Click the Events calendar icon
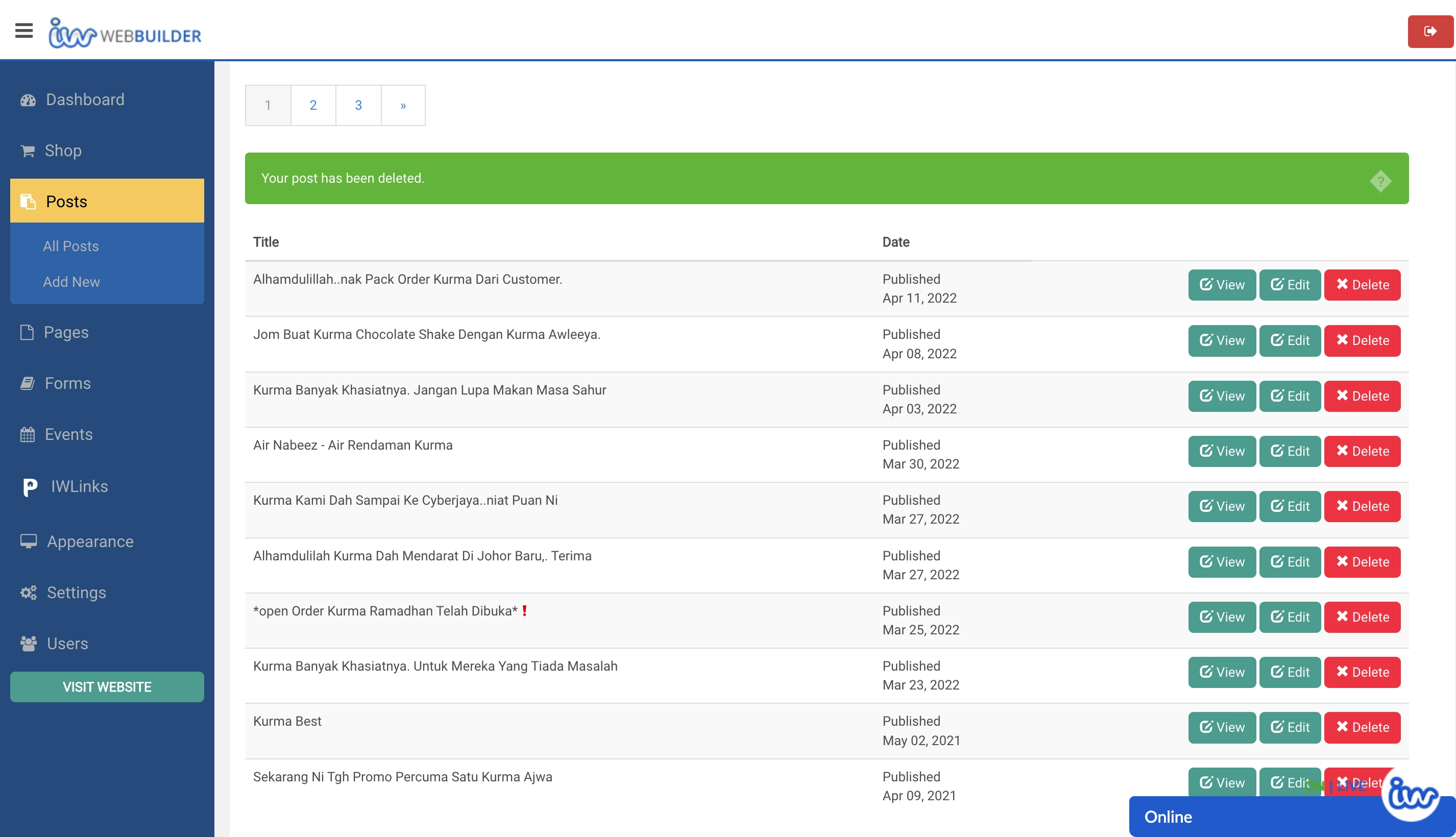Viewport: 1456px width, 837px height. (27, 435)
